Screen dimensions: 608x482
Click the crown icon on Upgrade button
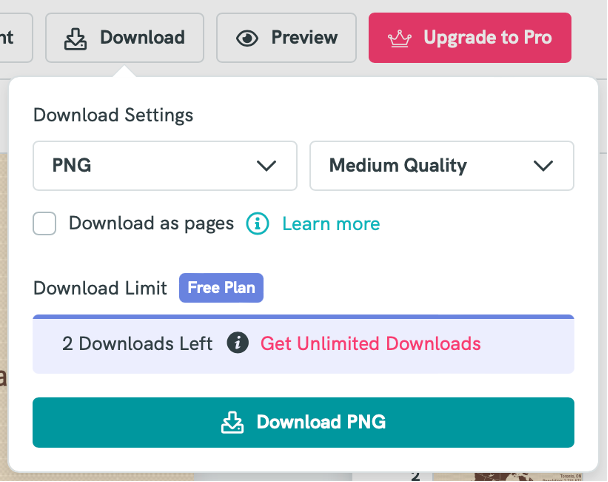point(400,38)
